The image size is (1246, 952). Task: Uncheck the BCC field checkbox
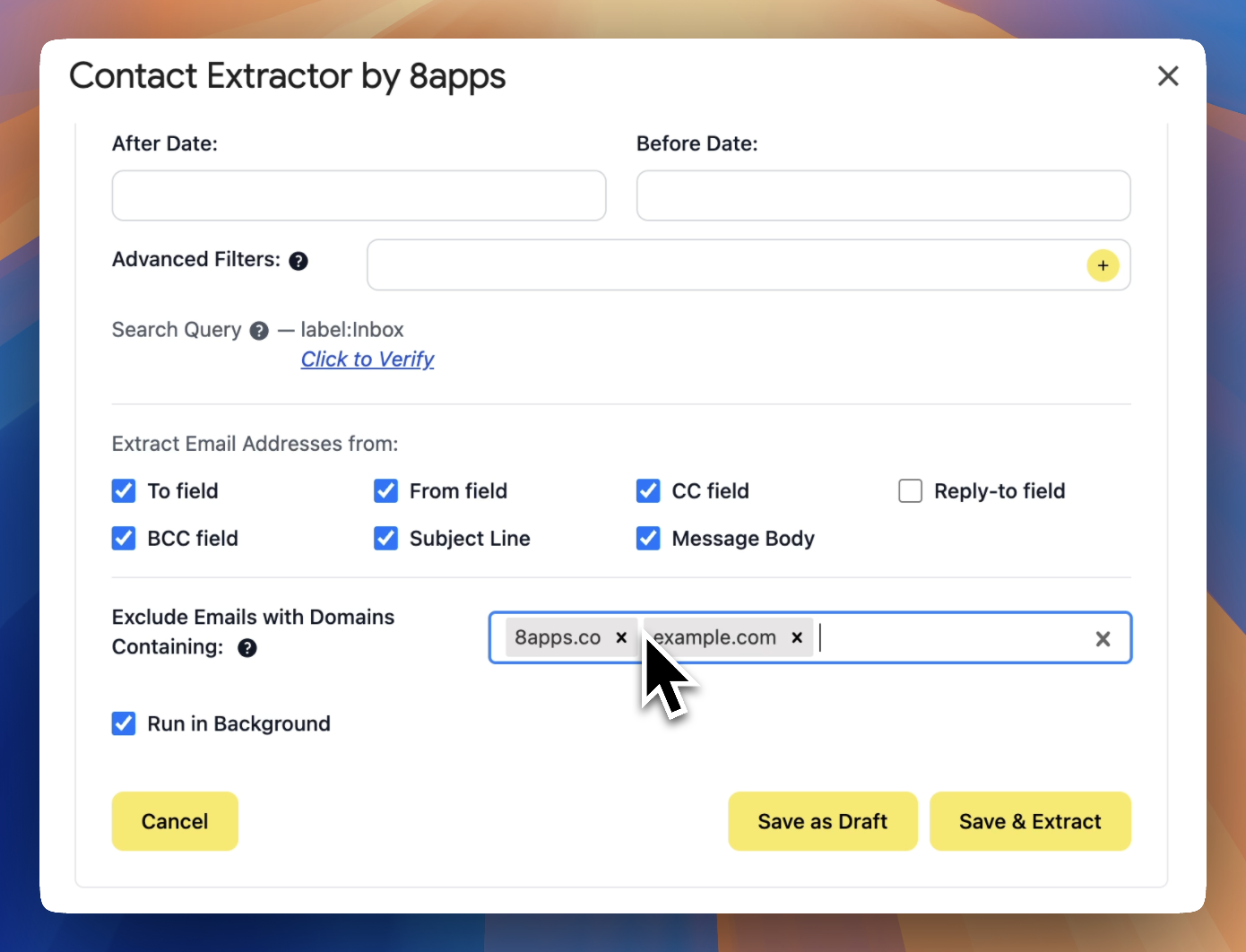(x=124, y=538)
